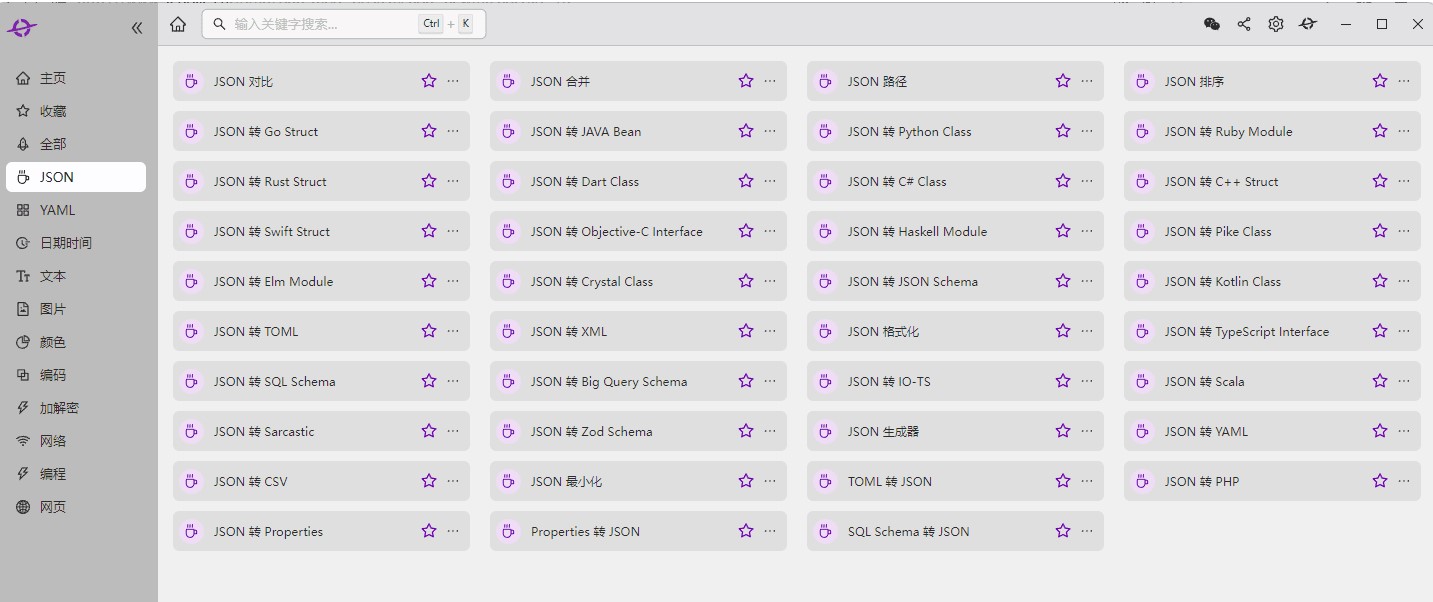Open JSON 转 JSON Schema tool
1433x602 pixels.
tap(955, 281)
